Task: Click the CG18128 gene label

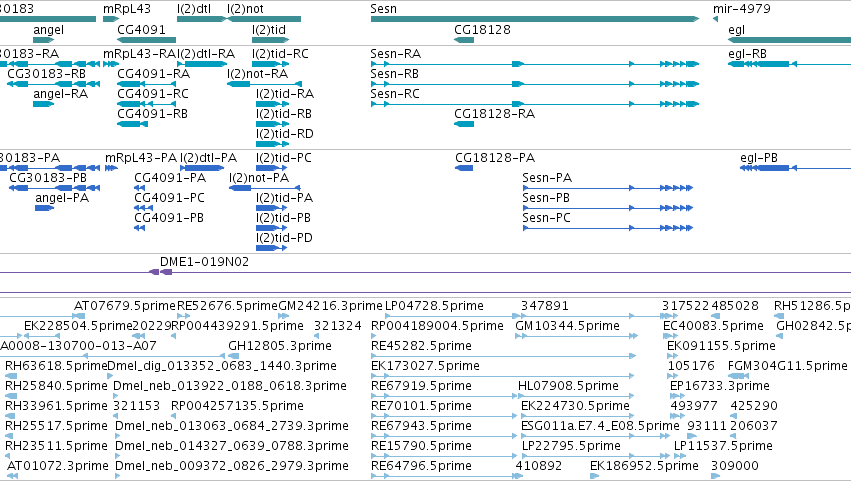Action: (x=482, y=29)
